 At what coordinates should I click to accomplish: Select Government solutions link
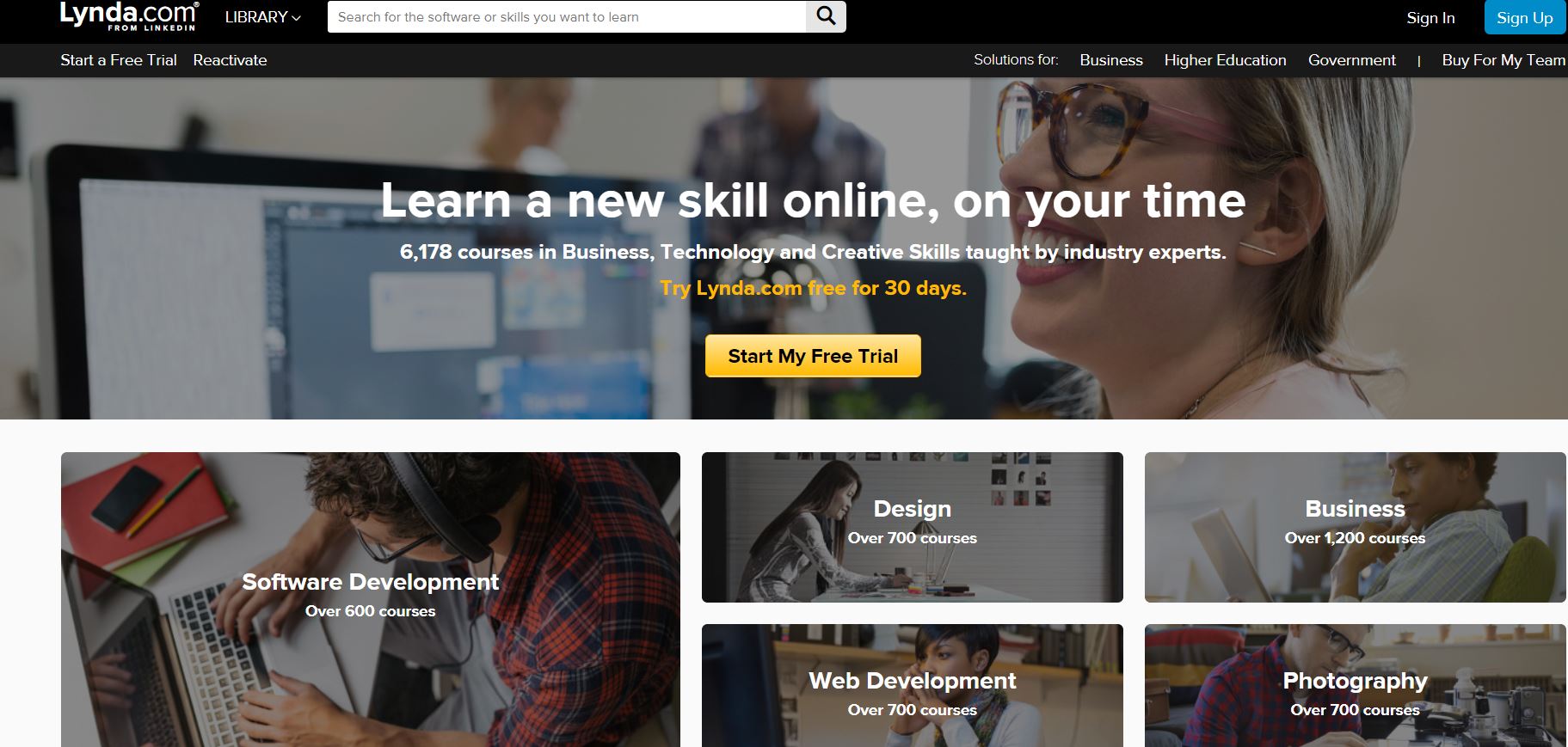(x=1351, y=60)
